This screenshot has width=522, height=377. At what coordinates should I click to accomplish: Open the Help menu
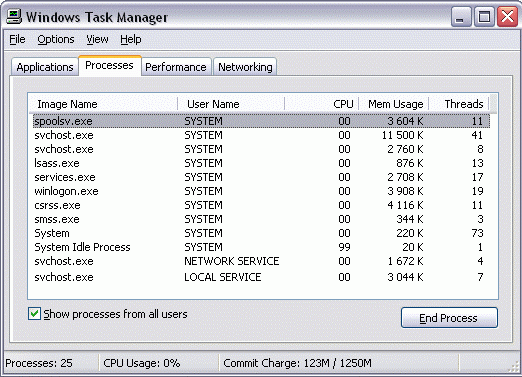point(131,39)
